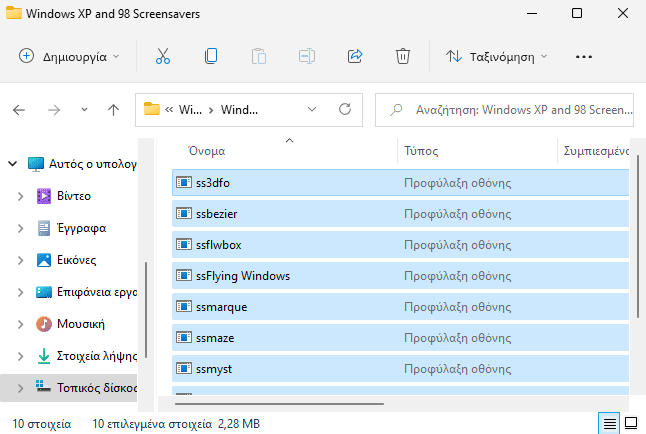Image resolution: width=646 pixels, height=434 pixels.
Task: Go up one folder level arrow
Action: pos(113,110)
